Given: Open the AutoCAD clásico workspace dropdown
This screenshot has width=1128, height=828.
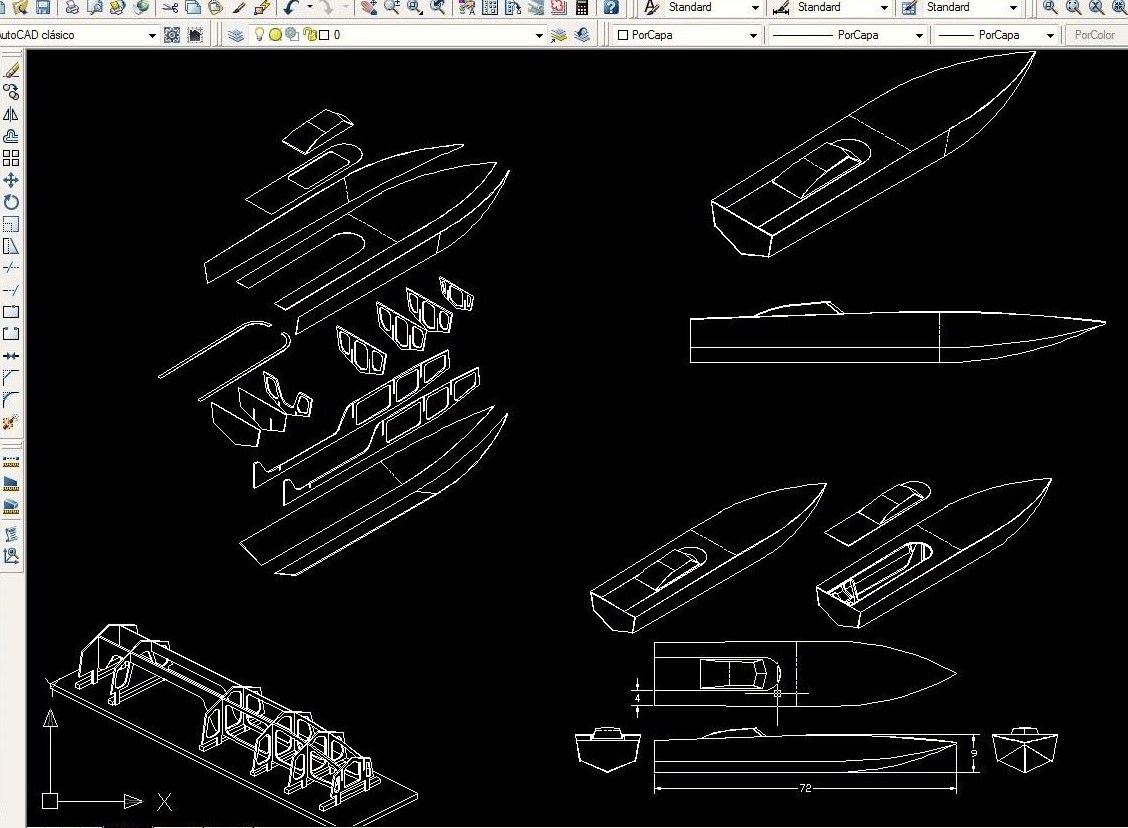Looking at the screenshot, I should pos(152,35).
